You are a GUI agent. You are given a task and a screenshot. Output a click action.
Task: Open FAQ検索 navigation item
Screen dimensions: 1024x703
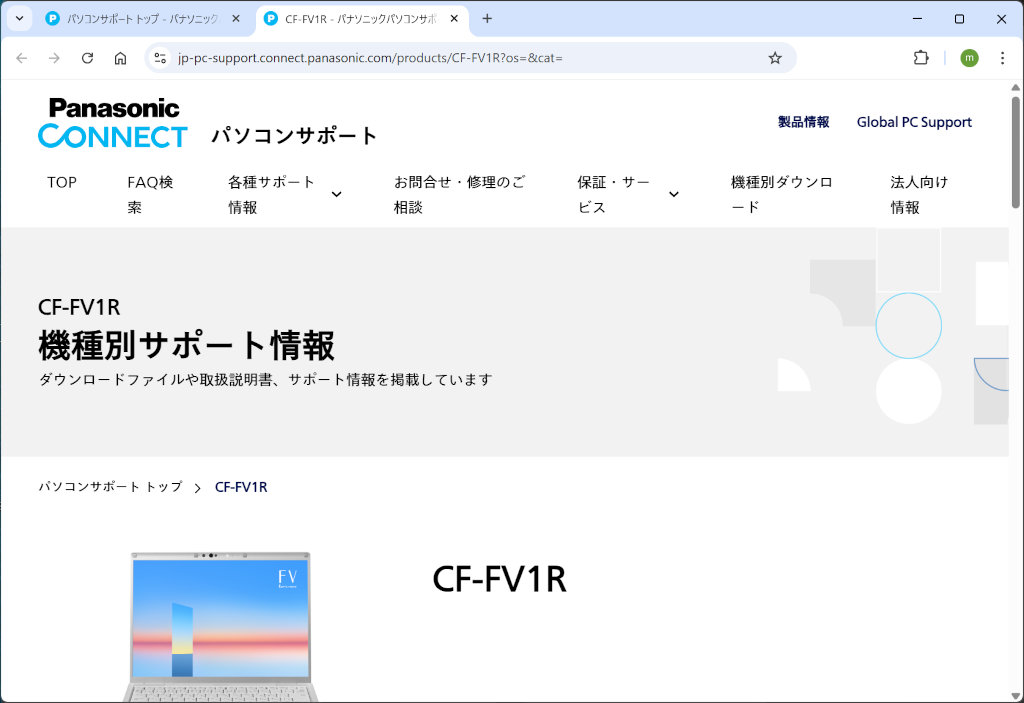coord(150,195)
